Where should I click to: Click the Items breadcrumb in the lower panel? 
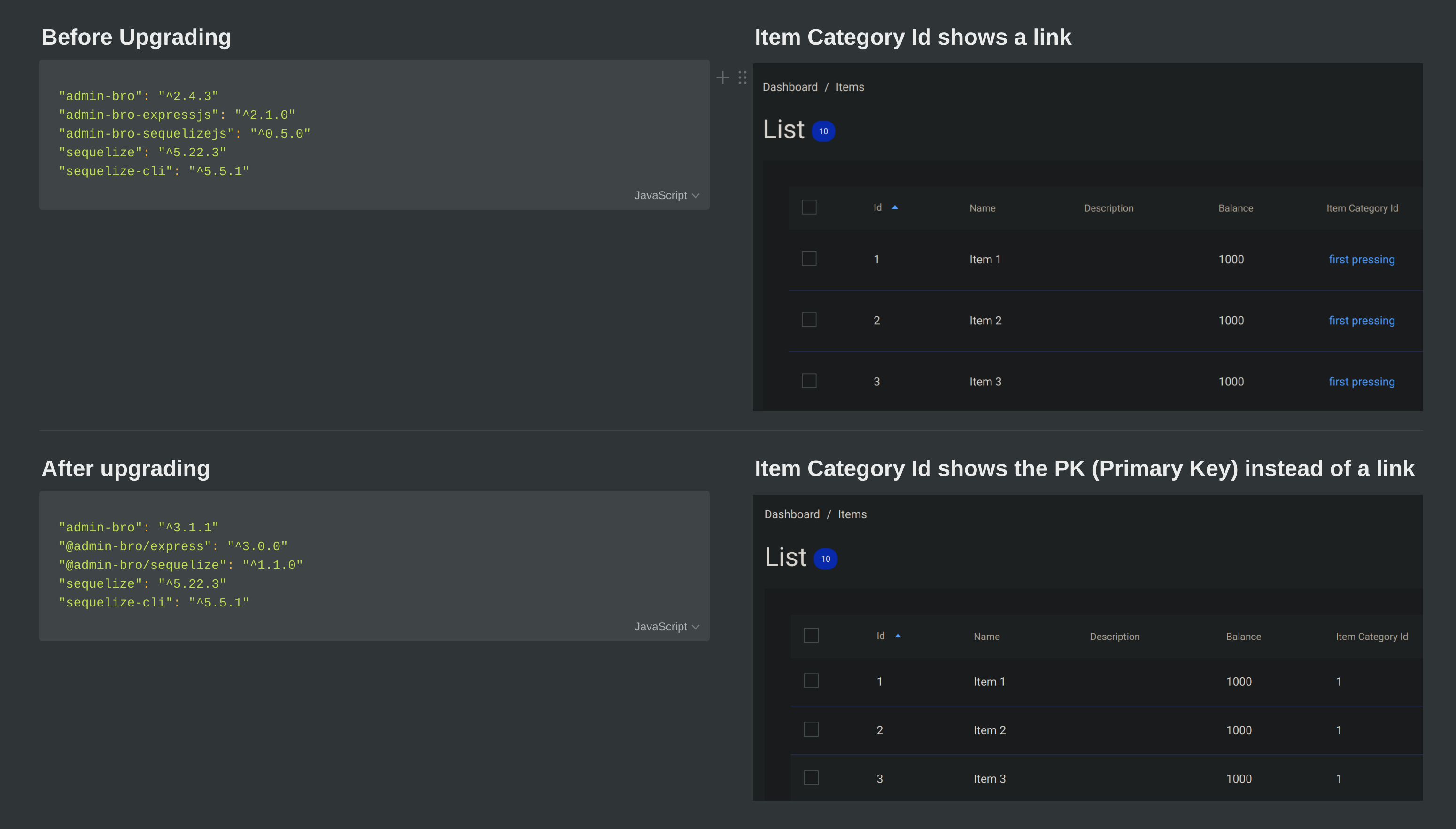(x=852, y=514)
